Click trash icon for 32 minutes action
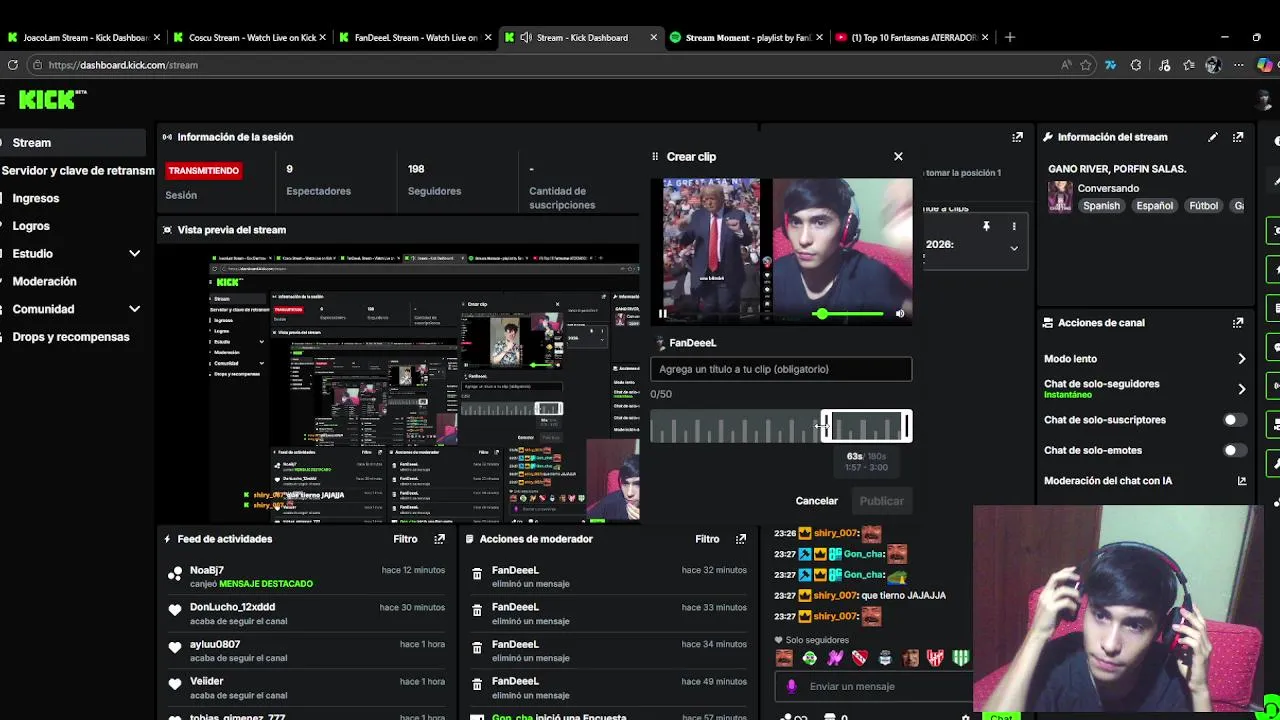The image size is (1280, 720). (477, 574)
